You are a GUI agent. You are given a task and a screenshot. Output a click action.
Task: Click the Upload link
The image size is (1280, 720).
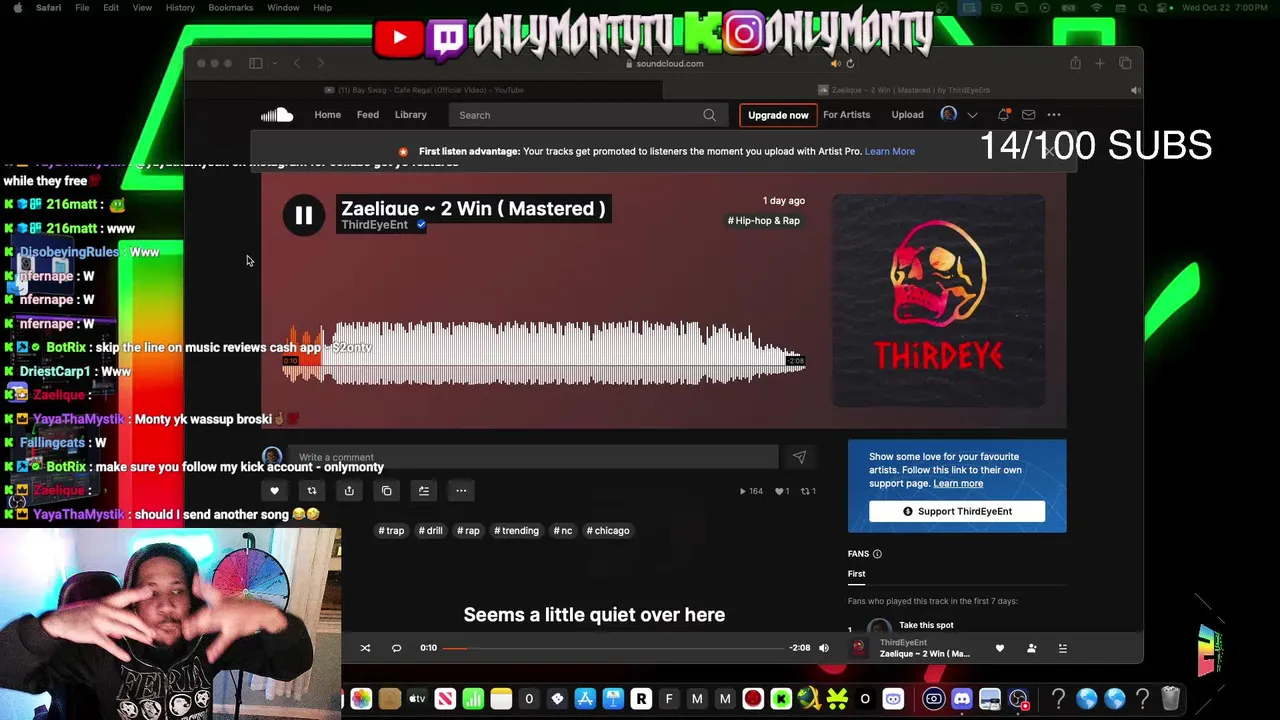coord(907,115)
